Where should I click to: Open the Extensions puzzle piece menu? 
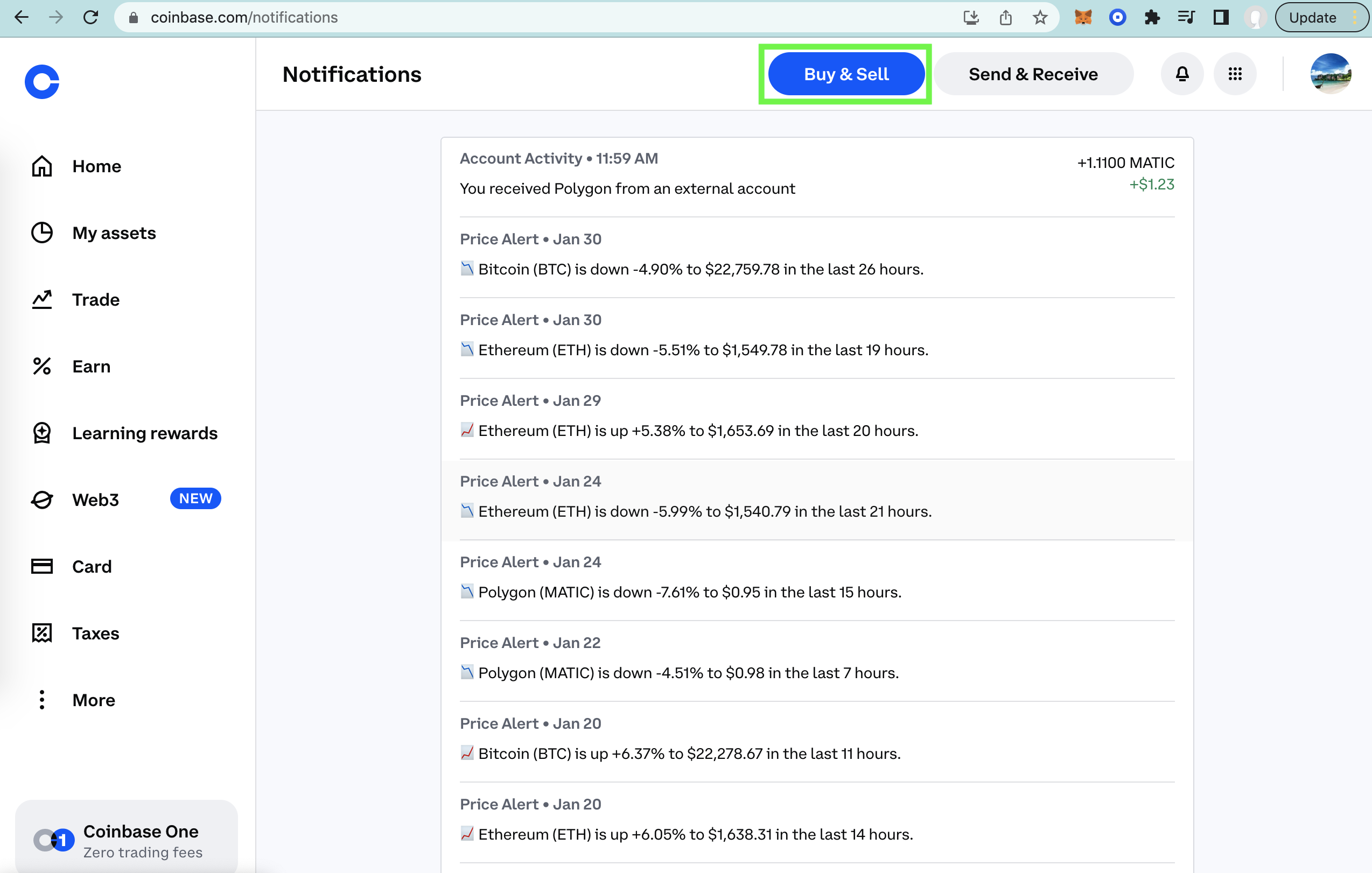(x=1152, y=18)
